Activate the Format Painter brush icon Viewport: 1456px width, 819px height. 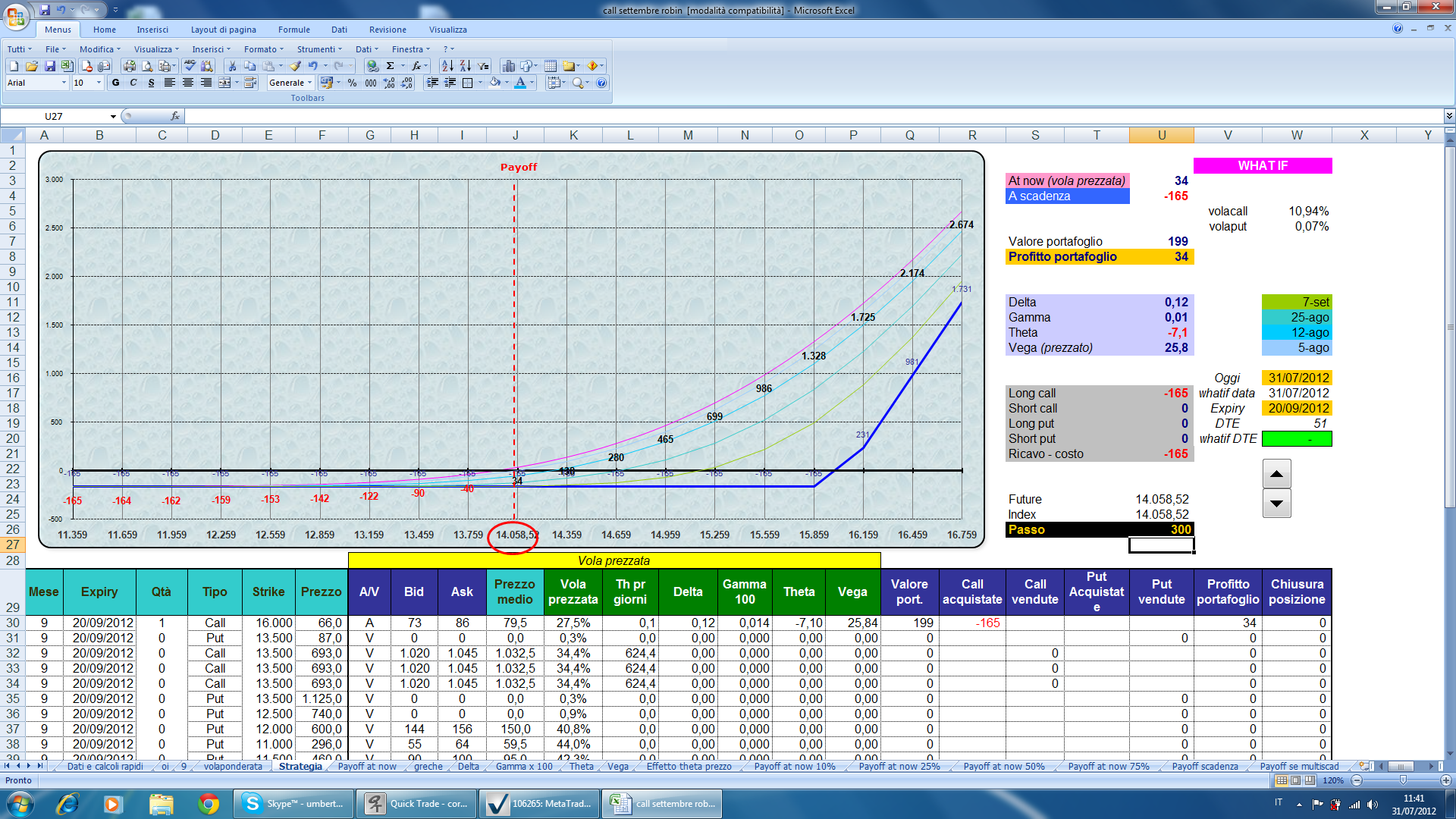[296, 67]
